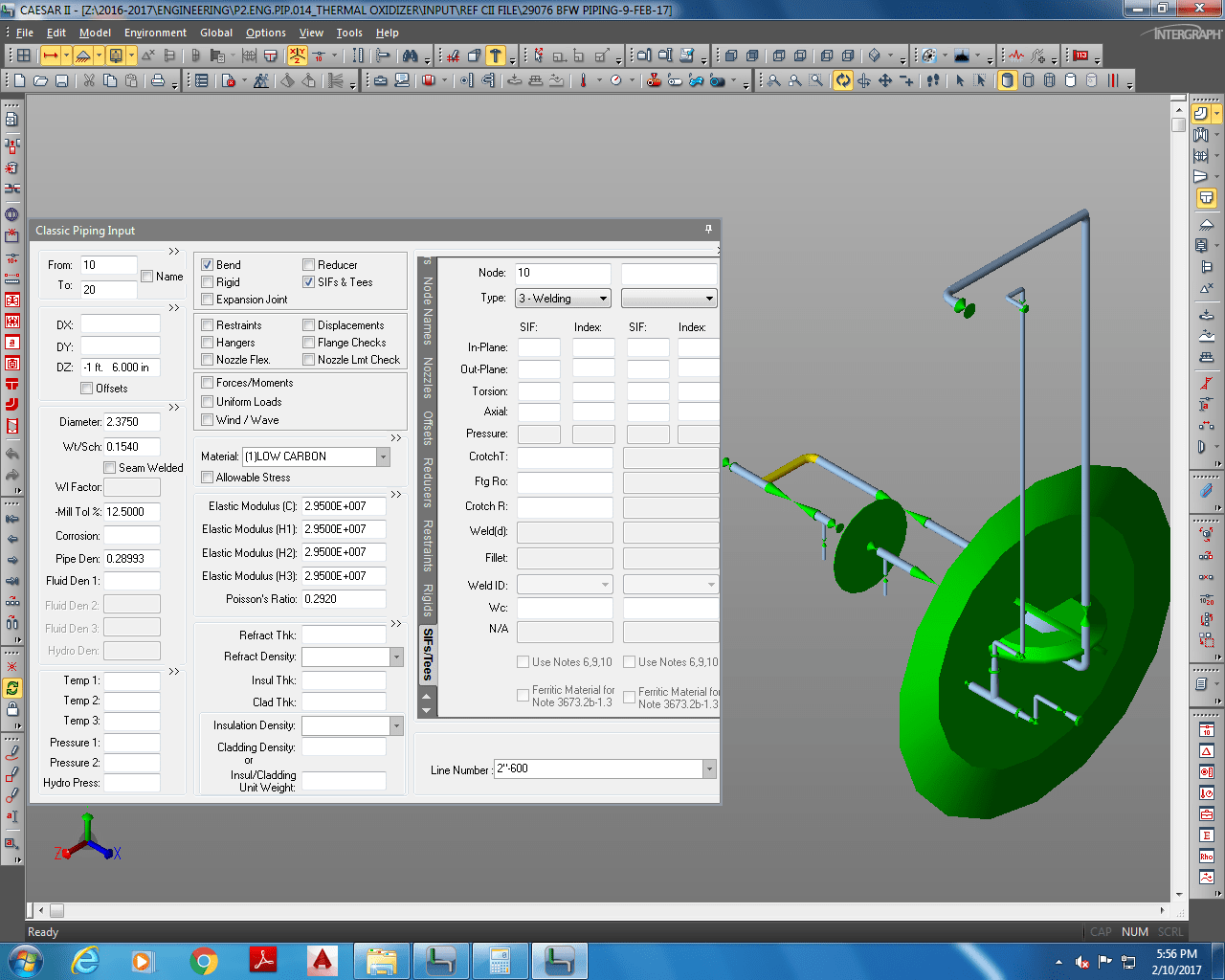Activate the orbit rotate view tool
The image size is (1225, 980).
pos(843,80)
